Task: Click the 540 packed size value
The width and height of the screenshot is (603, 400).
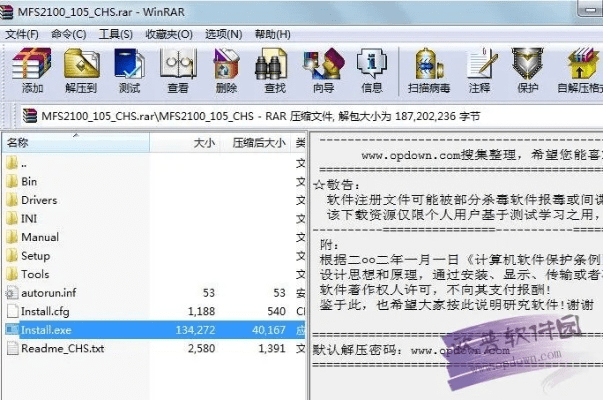Action: [x=277, y=311]
